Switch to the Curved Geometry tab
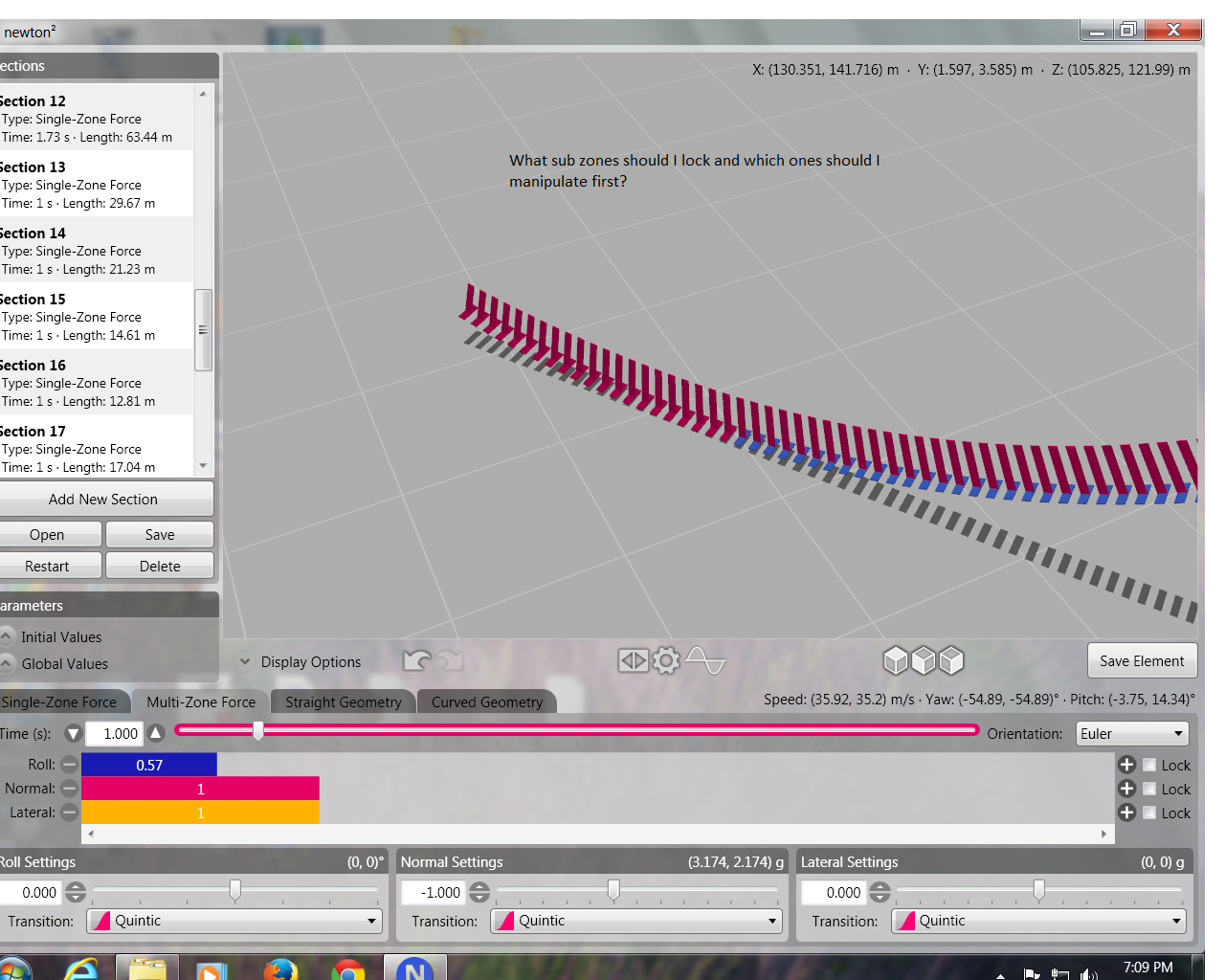This screenshot has height=980, width=1225. point(486,702)
